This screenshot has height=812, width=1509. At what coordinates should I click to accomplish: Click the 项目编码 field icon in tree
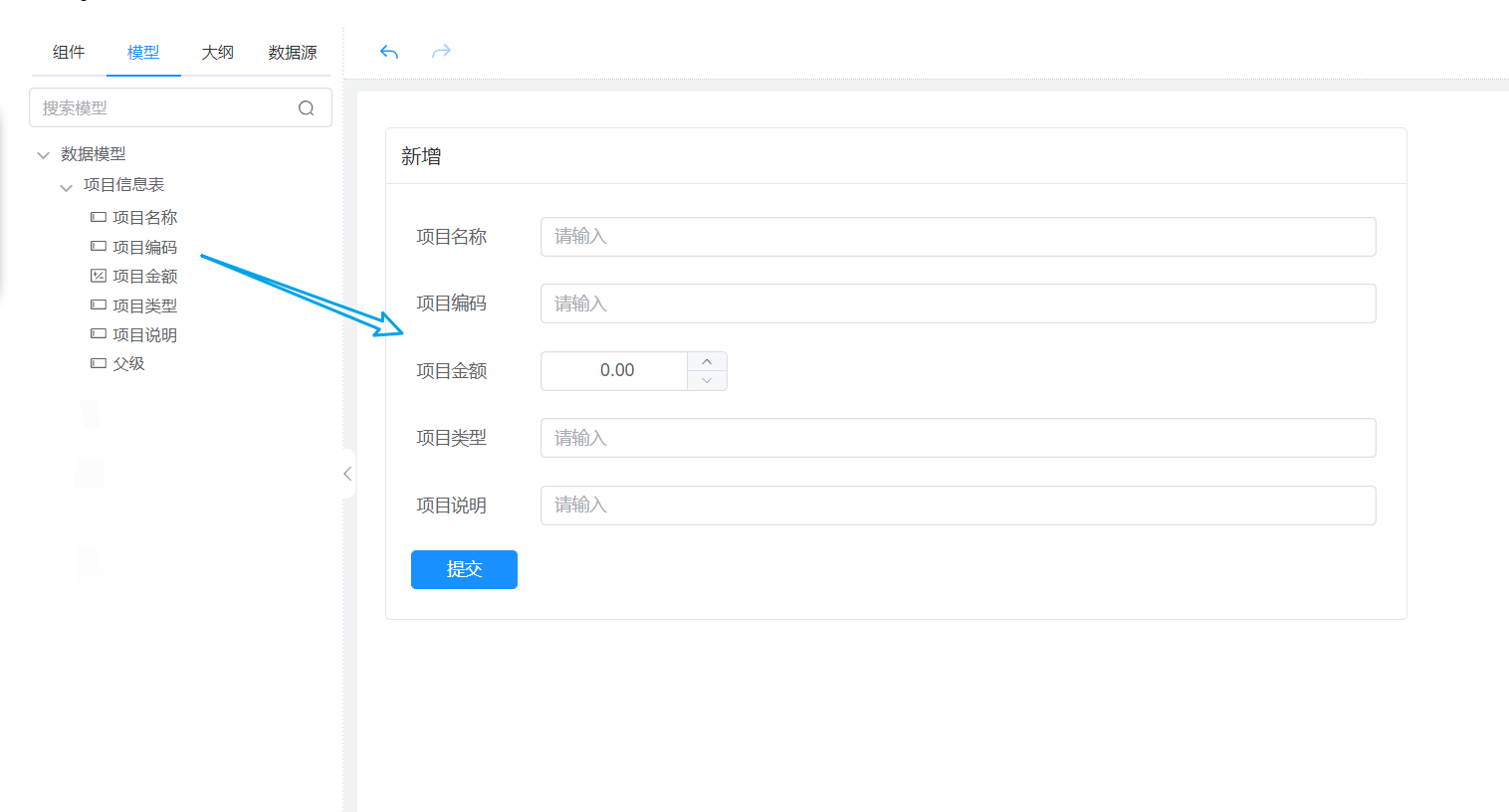(x=99, y=247)
